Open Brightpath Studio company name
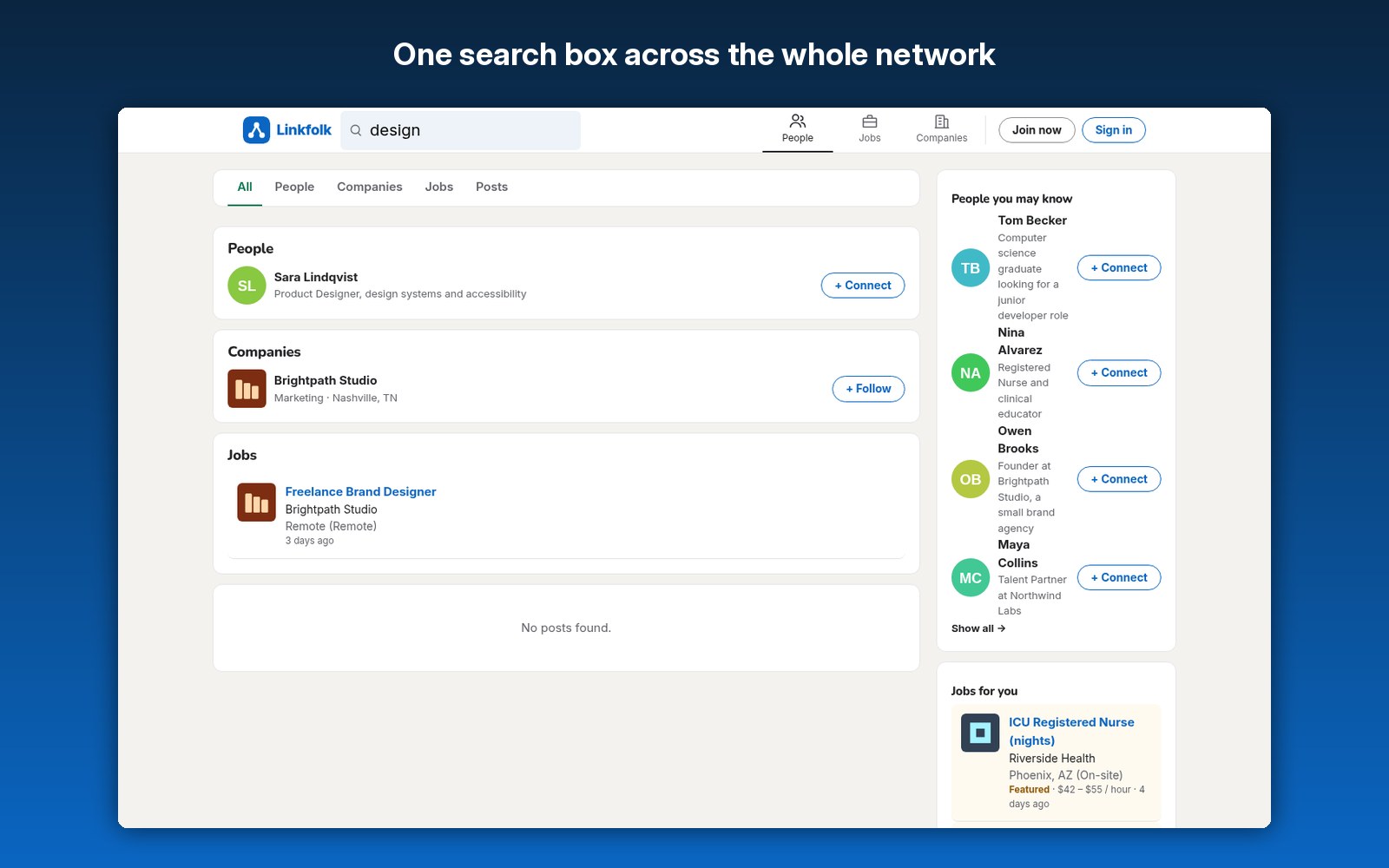Image resolution: width=1389 pixels, height=868 pixels. point(326,380)
